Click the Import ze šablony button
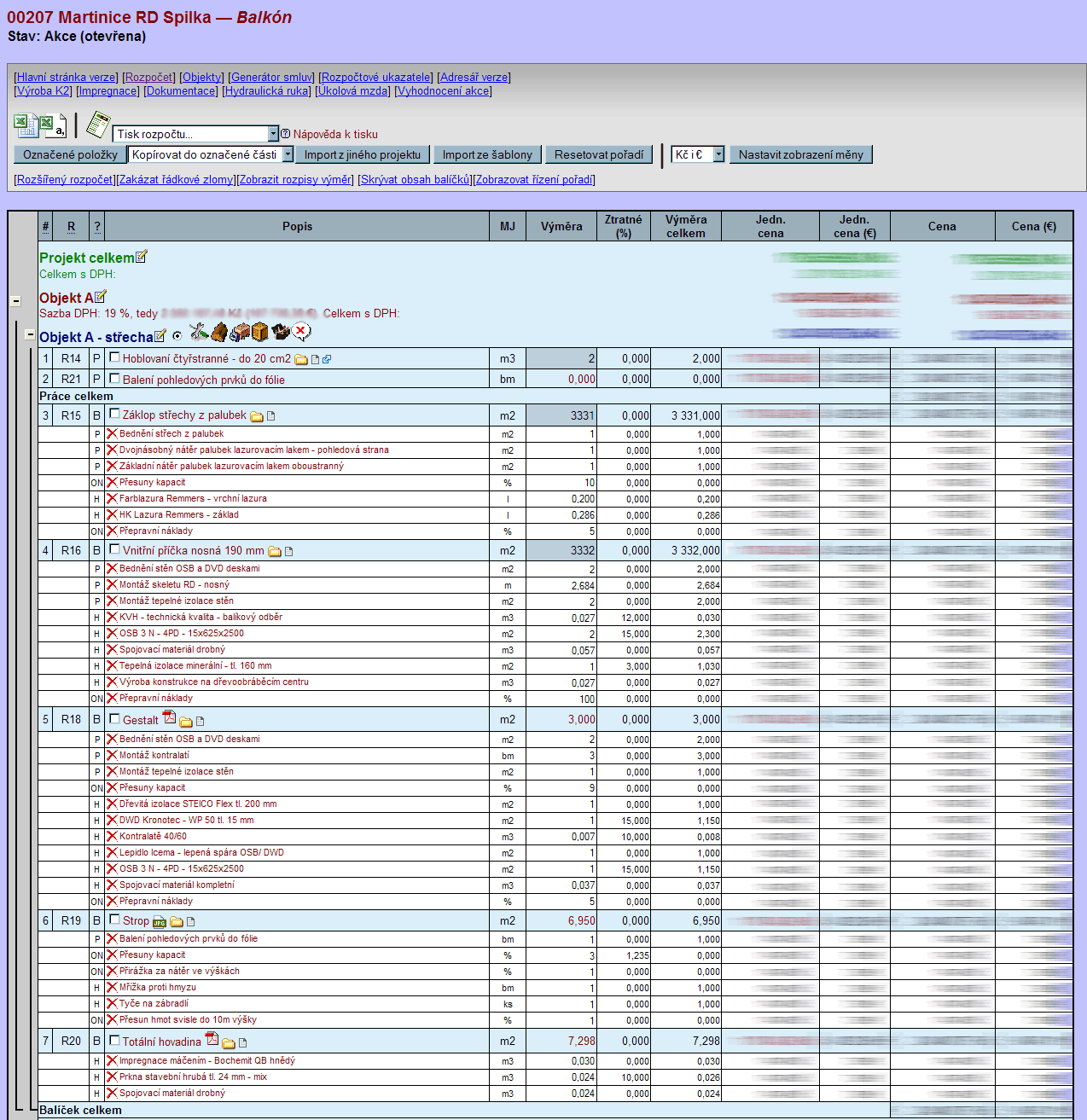The width and height of the screenshot is (1087, 1120). point(487,154)
